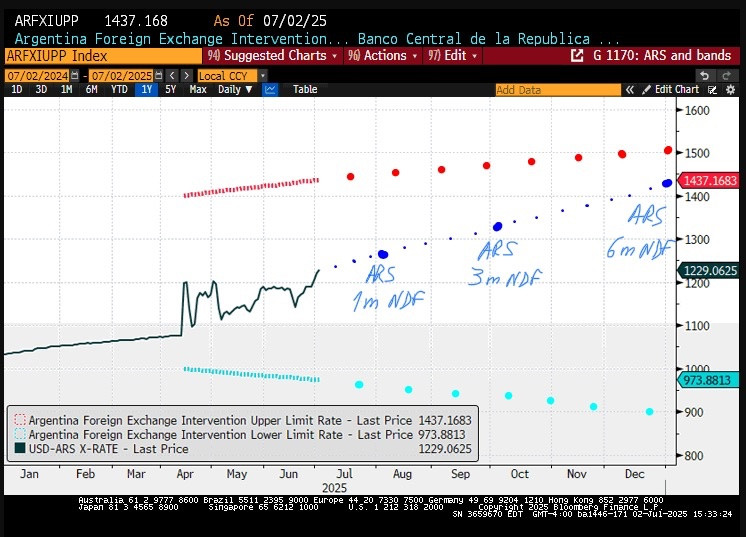Click the pop-out icon before G 1170
Image resolution: width=746 pixels, height=537 pixels.
coord(577,56)
